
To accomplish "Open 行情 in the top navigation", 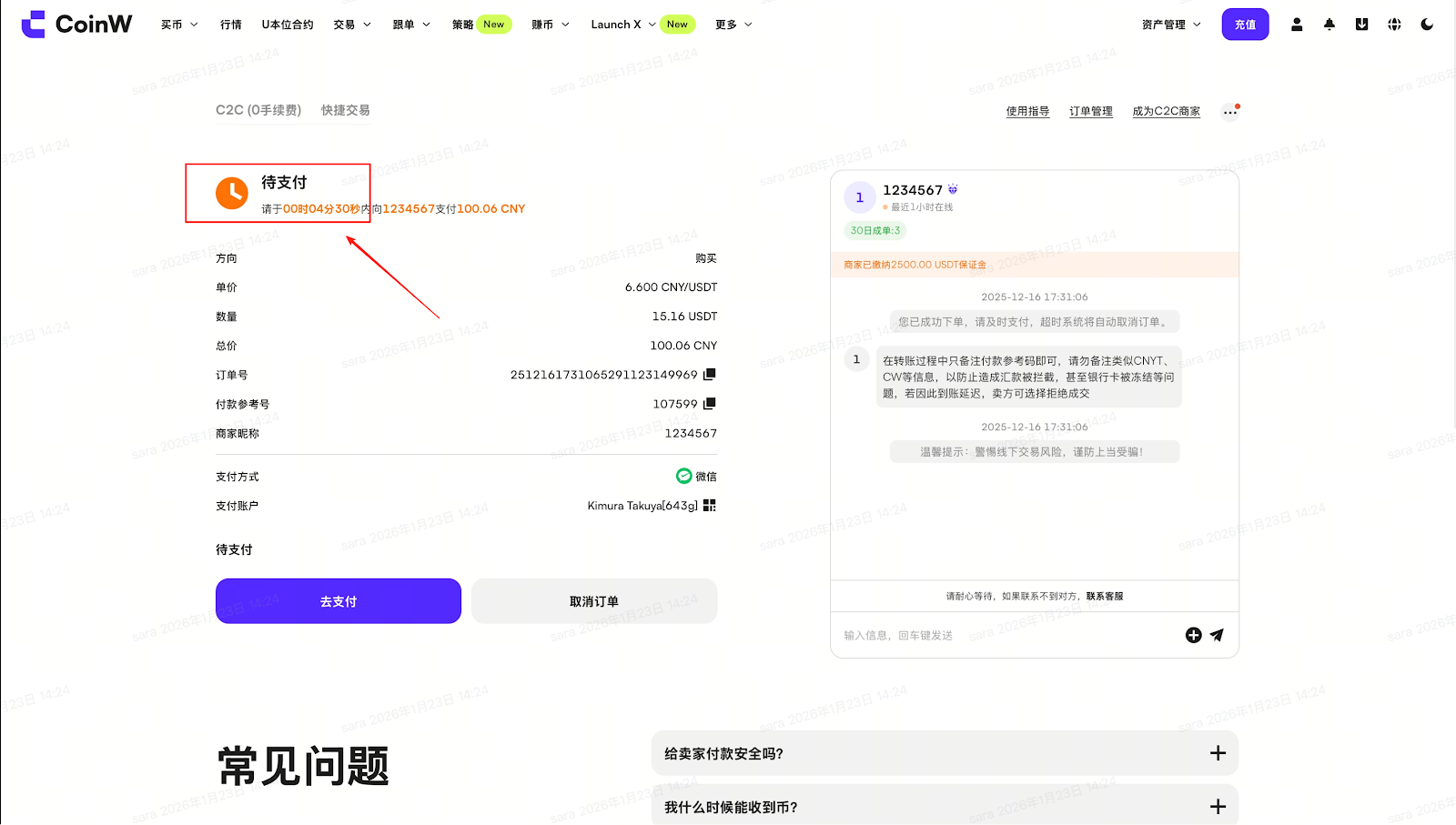I will [231, 25].
